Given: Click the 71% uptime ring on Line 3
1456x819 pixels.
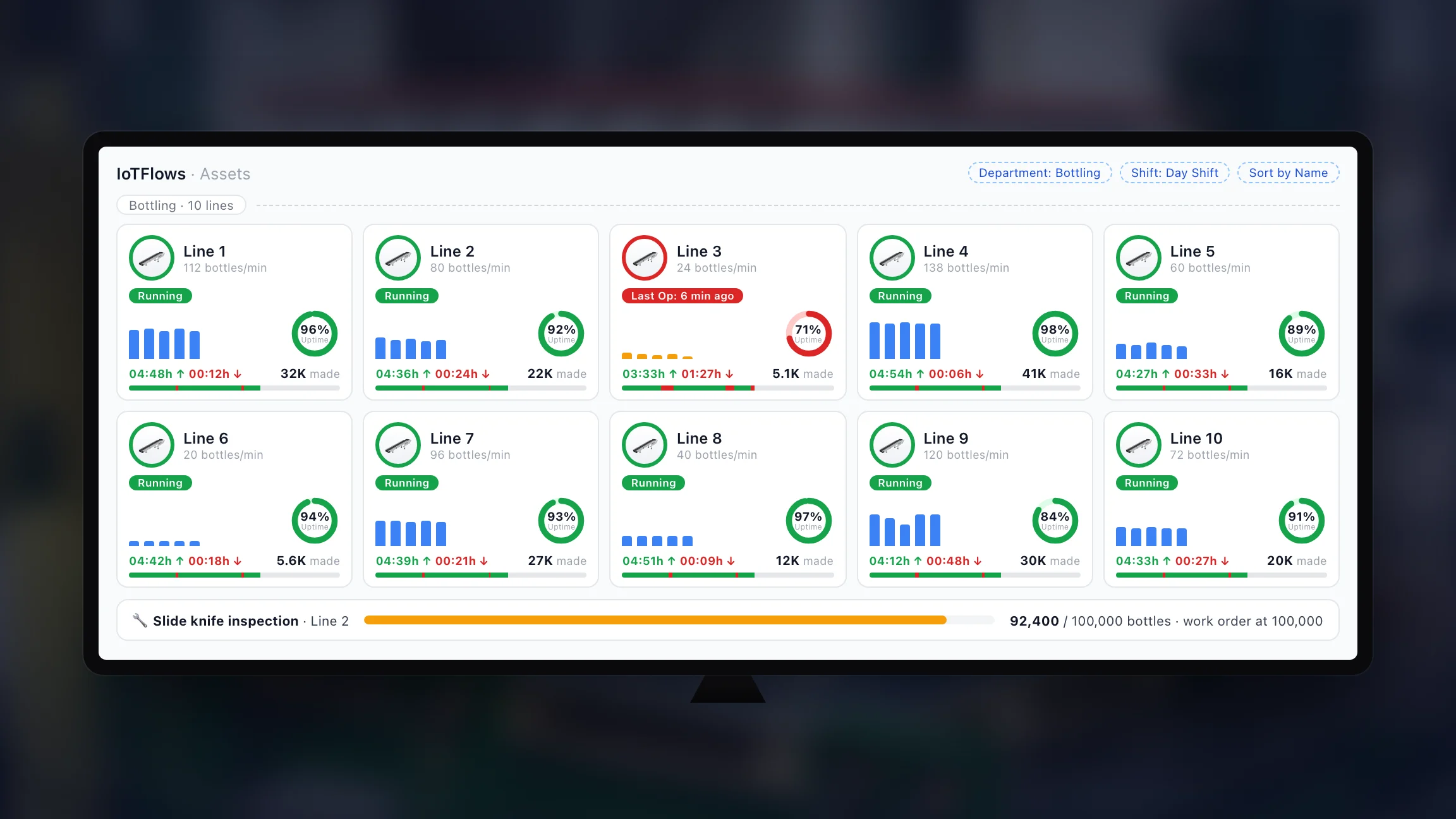Looking at the screenshot, I should (x=808, y=334).
